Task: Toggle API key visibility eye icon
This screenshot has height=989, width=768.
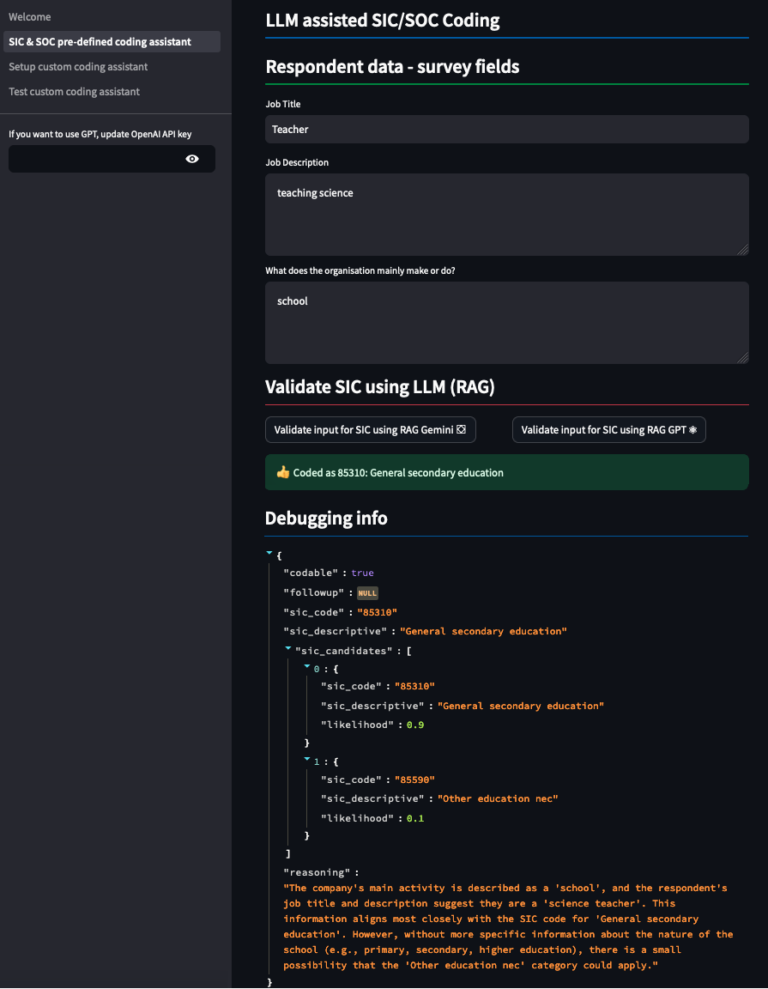Action: tap(192, 159)
